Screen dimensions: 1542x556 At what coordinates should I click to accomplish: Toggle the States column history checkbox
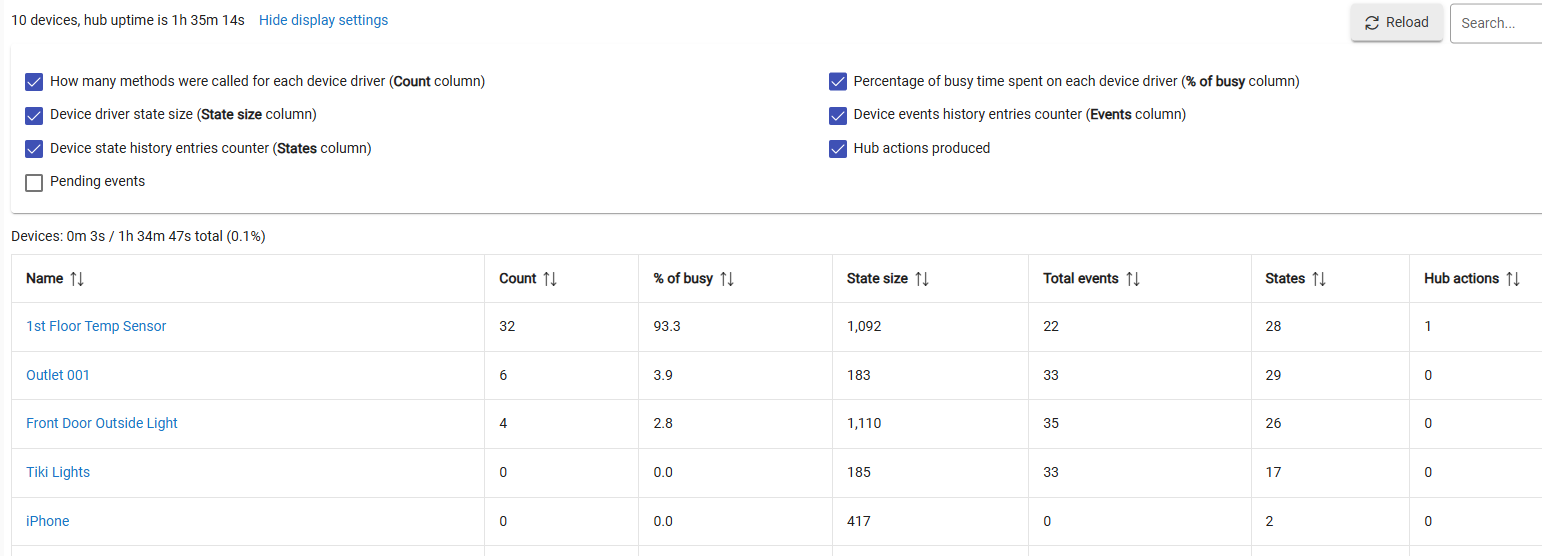click(34, 149)
